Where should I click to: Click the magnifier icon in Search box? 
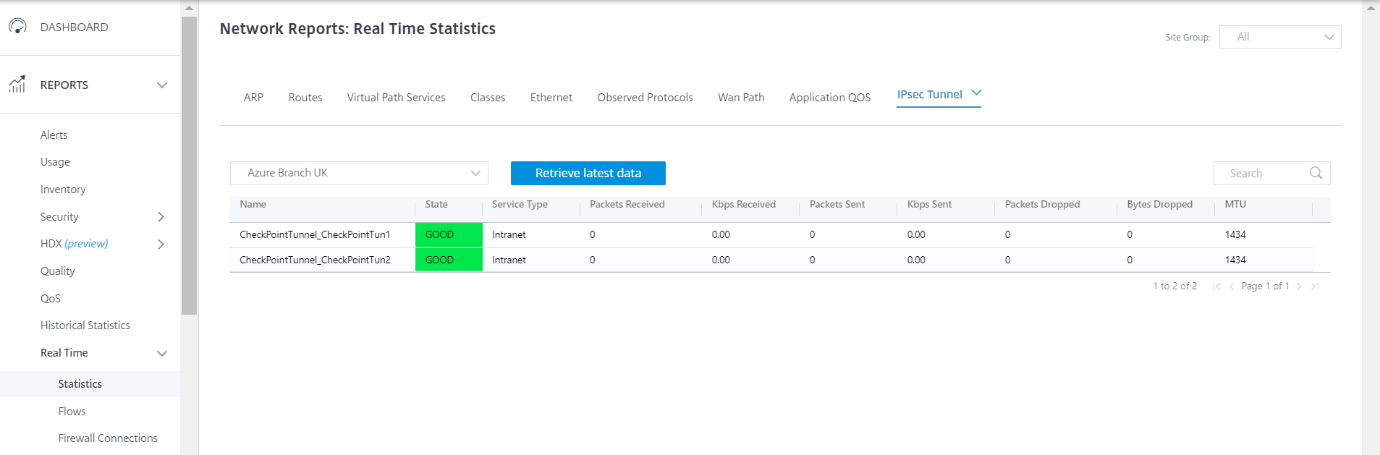[1316, 173]
